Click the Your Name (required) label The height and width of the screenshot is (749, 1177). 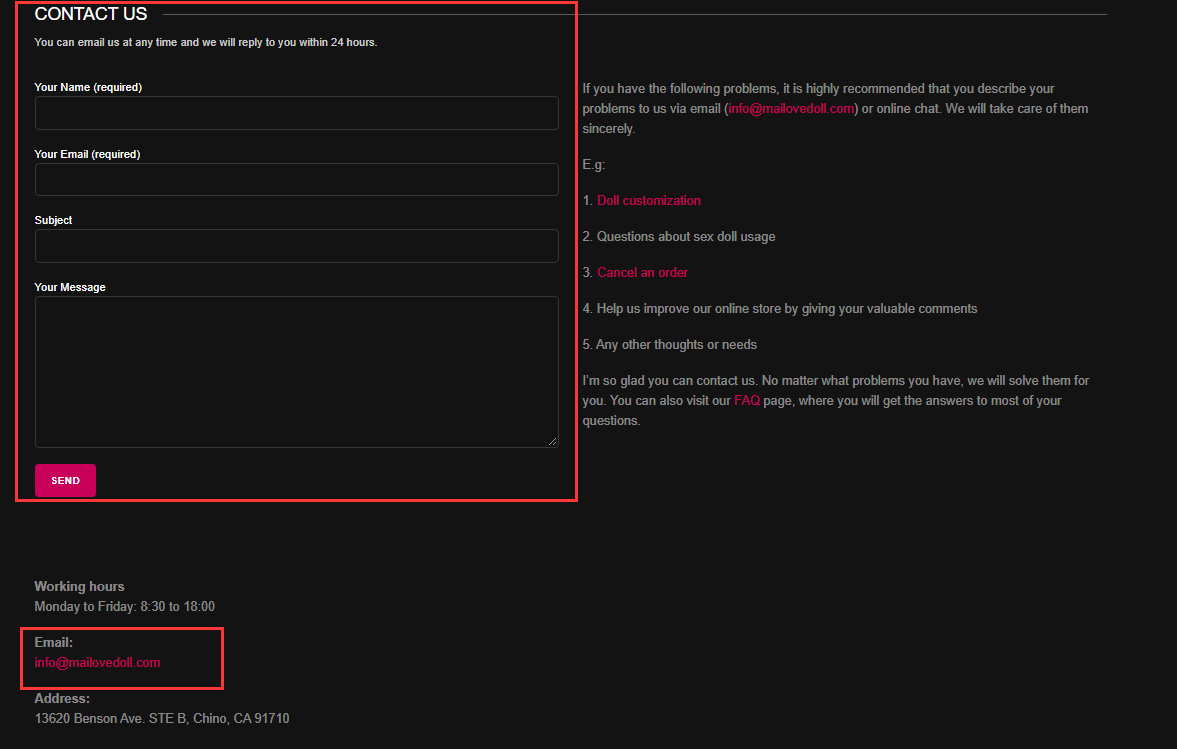coord(89,87)
